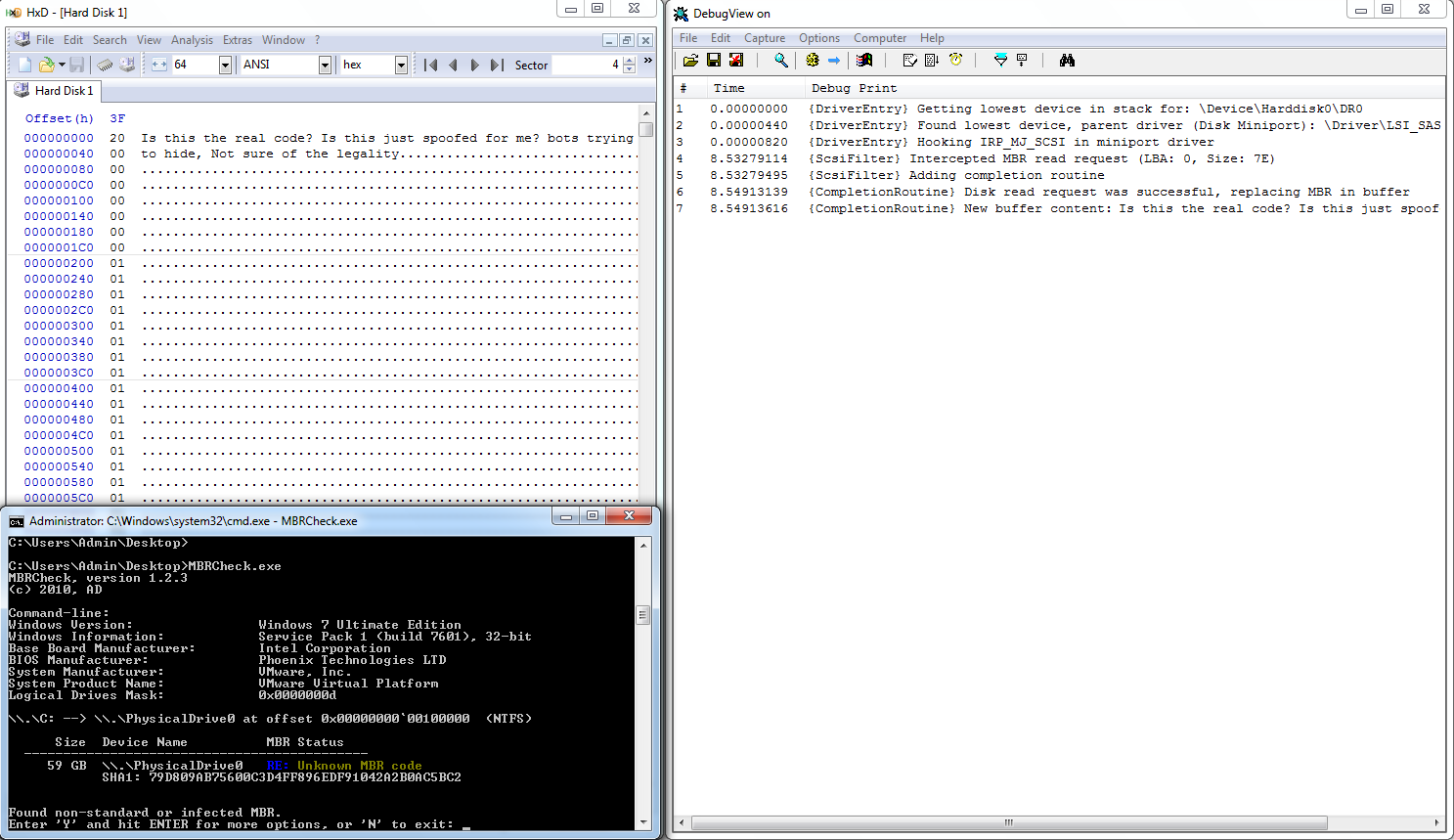Viewport: 1454px width, 840px height.
Task: Jump to last sector in HxD
Action: [497, 65]
